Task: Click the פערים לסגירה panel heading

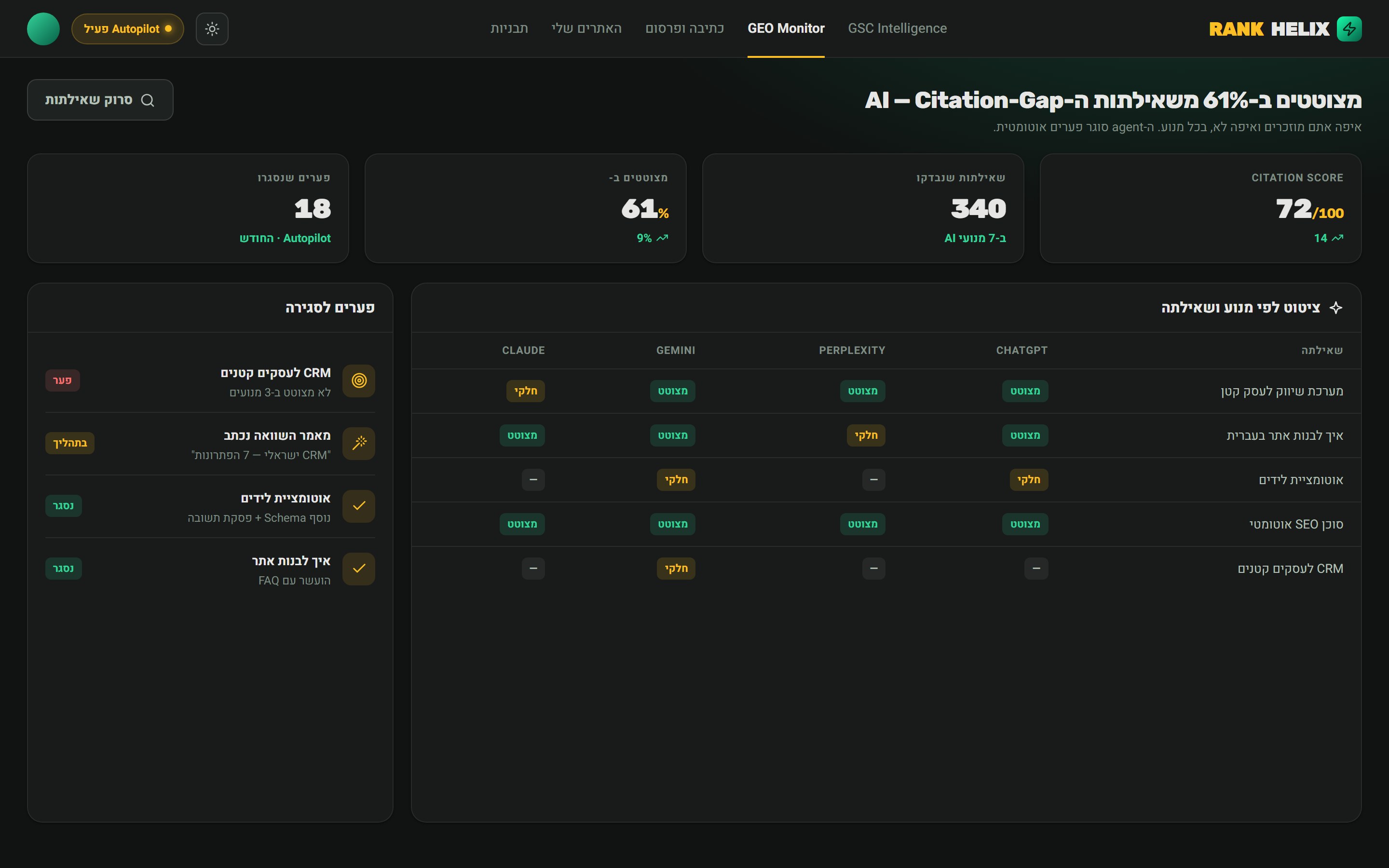Action: (x=330, y=308)
